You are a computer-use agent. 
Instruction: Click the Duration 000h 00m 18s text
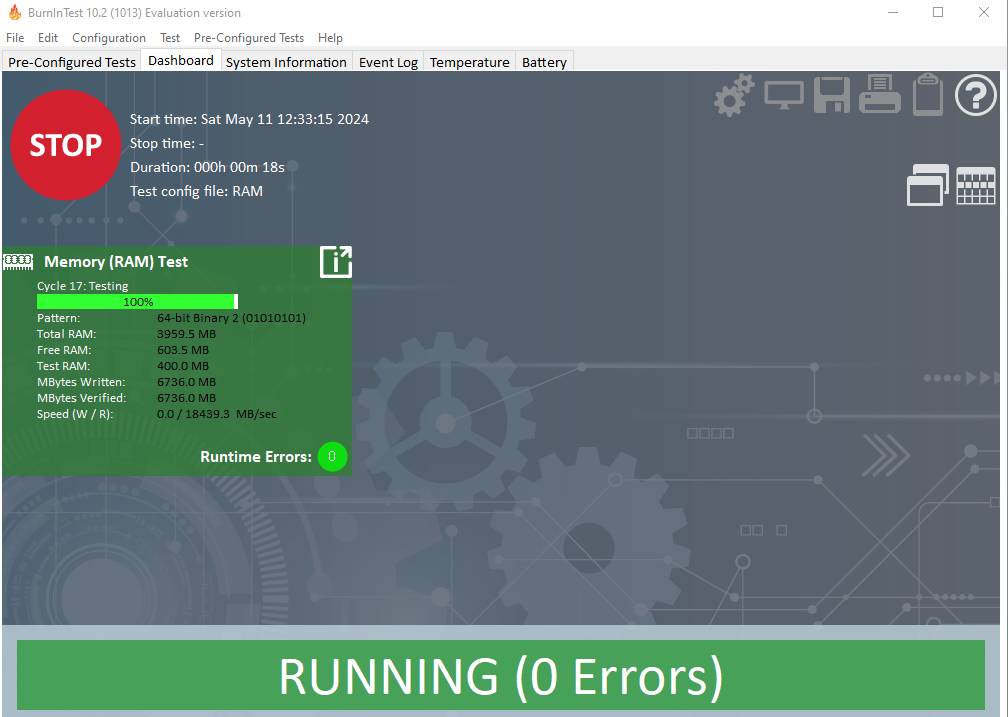click(x=207, y=167)
